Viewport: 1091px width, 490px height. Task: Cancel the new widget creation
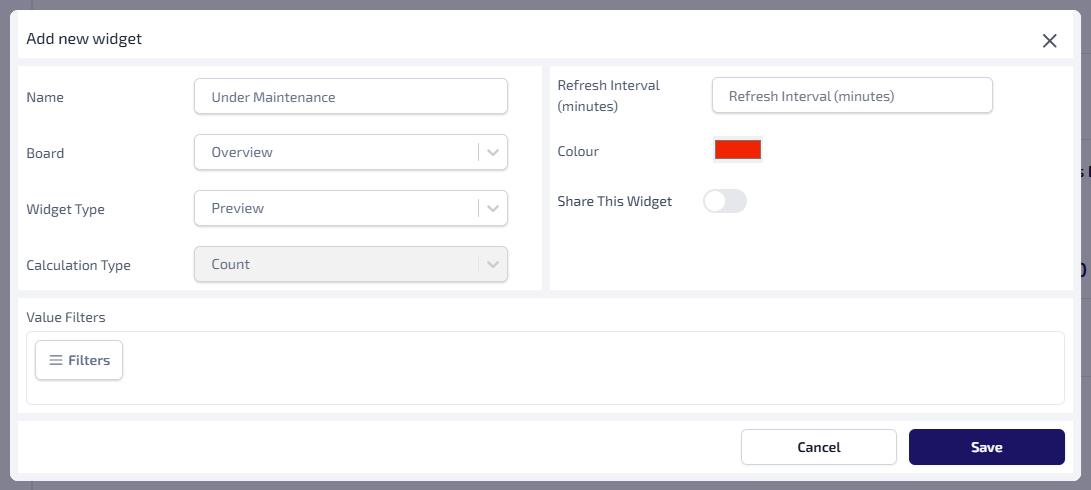818,447
